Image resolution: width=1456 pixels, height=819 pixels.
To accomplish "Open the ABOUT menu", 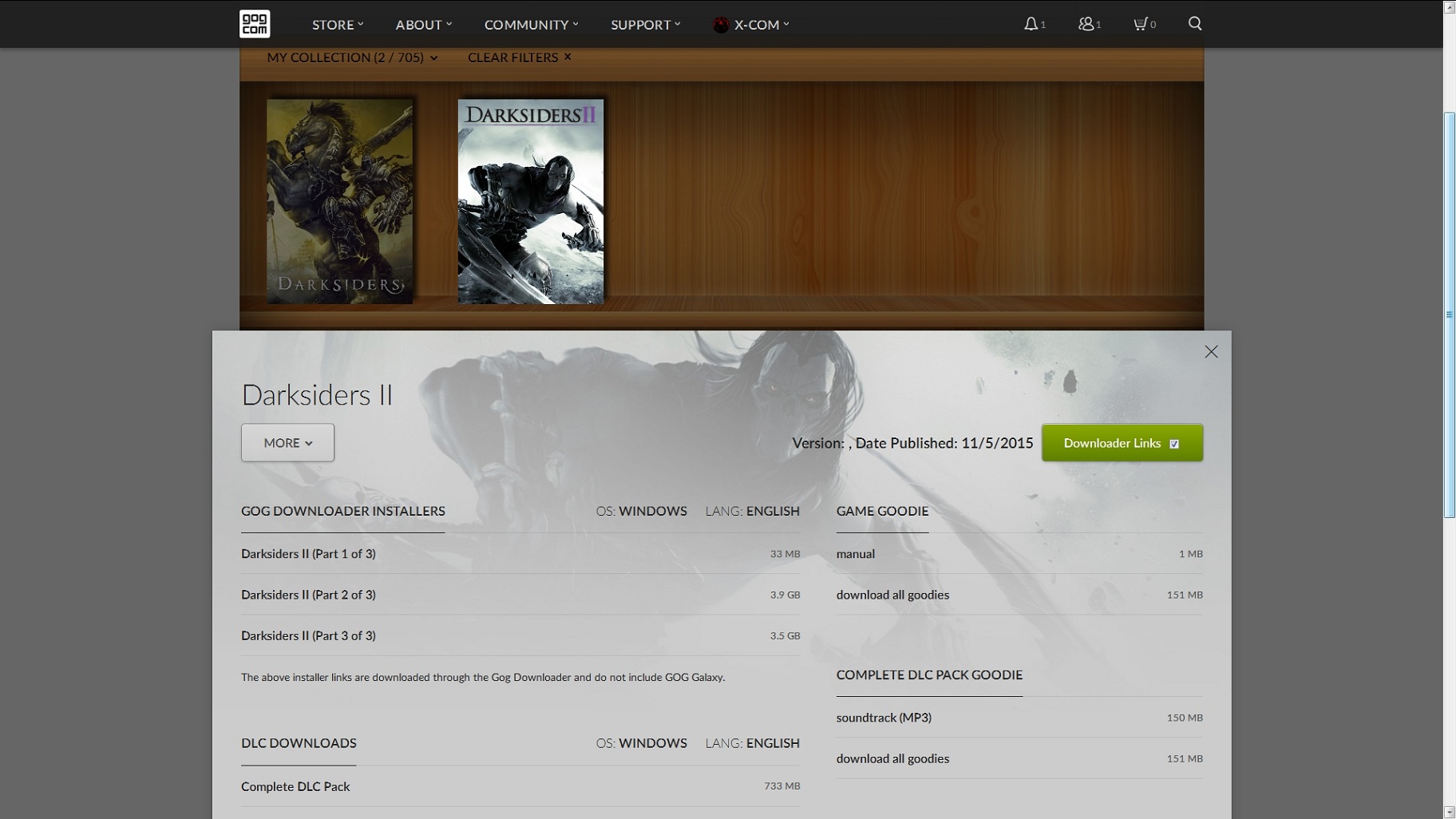I will click(424, 25).
